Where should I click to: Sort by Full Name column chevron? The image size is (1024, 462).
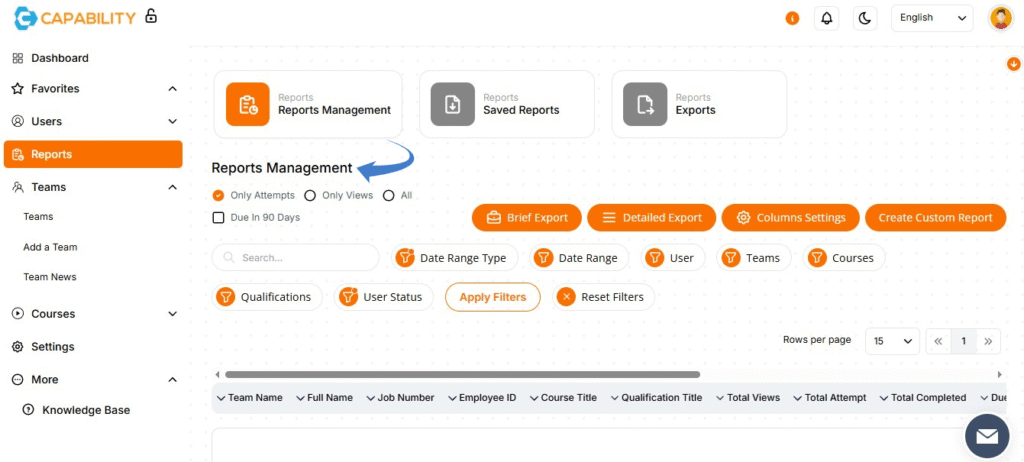point(300,397)
